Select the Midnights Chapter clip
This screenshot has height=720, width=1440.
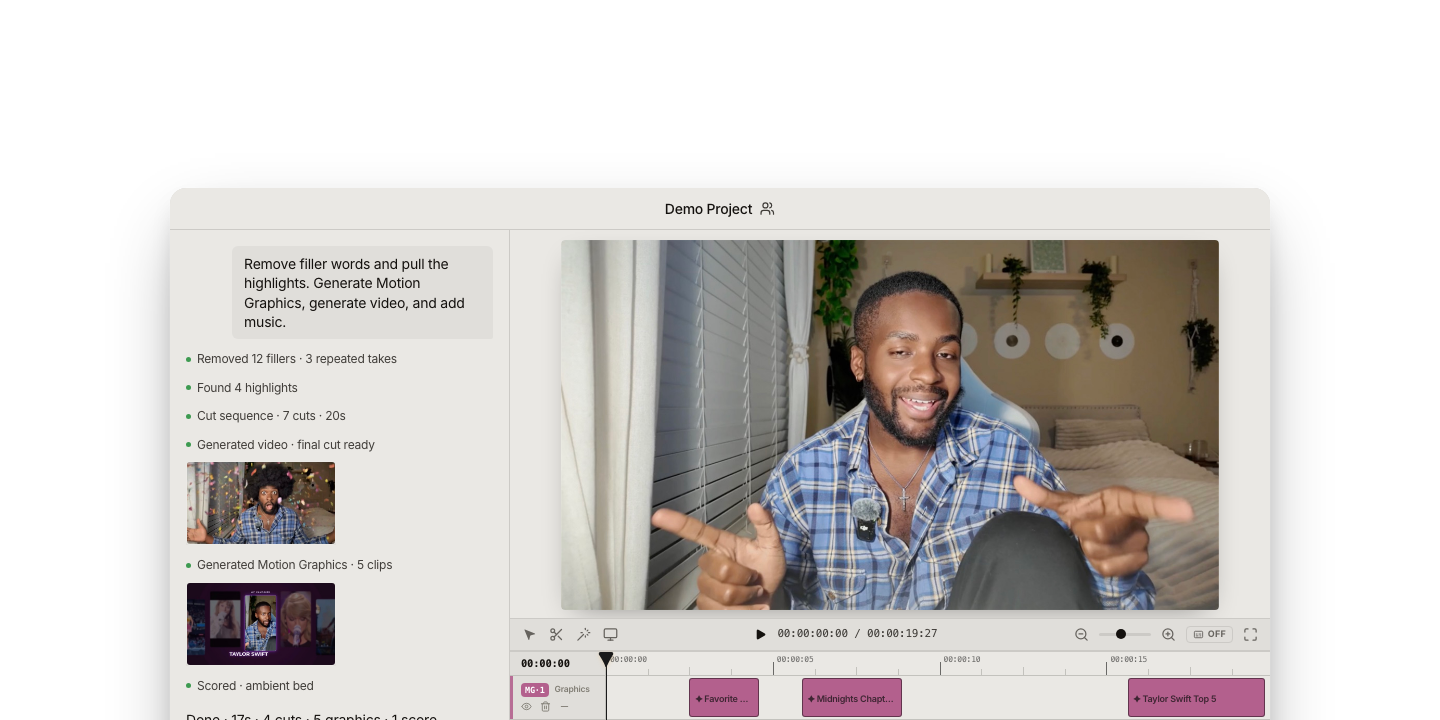tap(852, 697)
